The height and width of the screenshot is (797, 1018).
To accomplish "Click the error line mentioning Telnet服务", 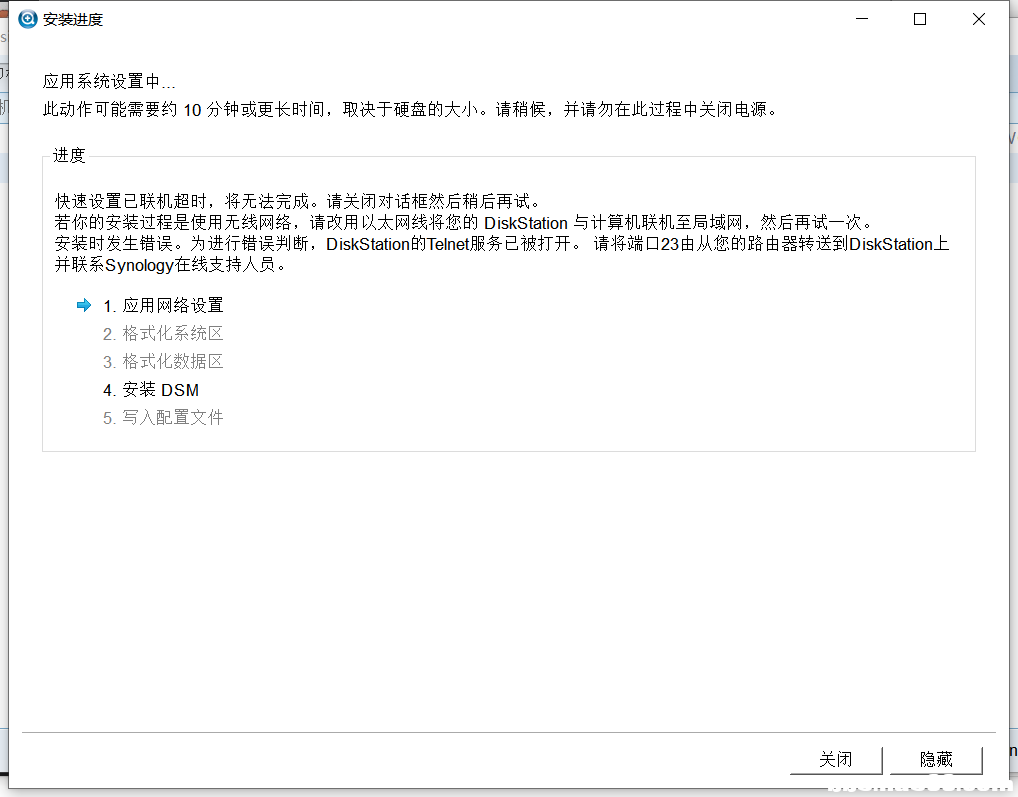I will pyautogui.click(x=502, y=244).
